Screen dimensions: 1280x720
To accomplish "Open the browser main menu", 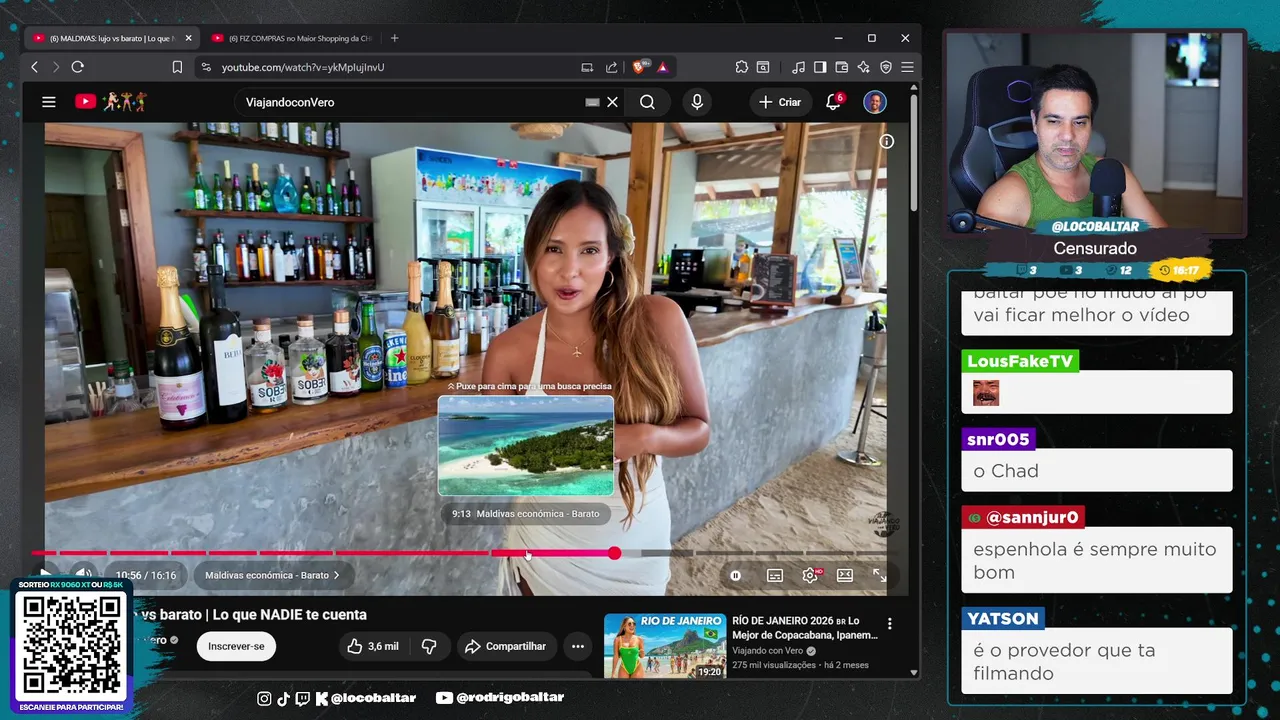I will [907, 67].
